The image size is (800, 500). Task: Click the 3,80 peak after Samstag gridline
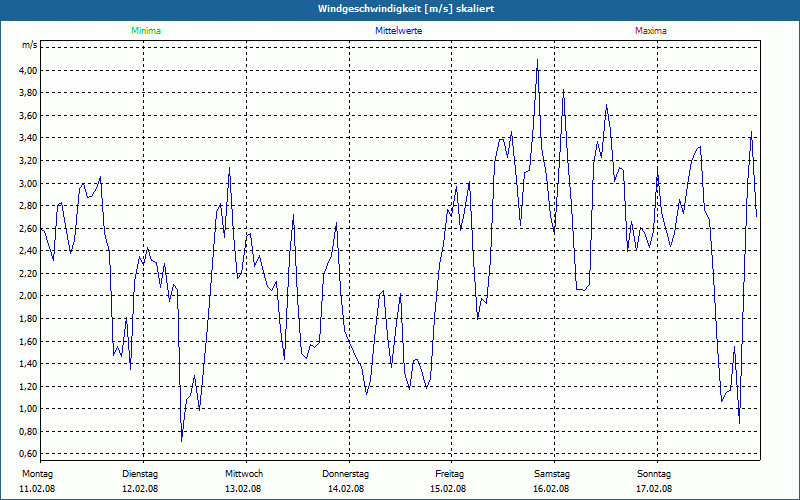coord(563,91)
